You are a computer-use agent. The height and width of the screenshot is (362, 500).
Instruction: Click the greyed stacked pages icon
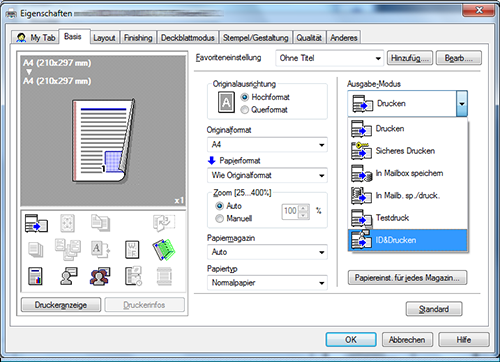coord(36,250)
